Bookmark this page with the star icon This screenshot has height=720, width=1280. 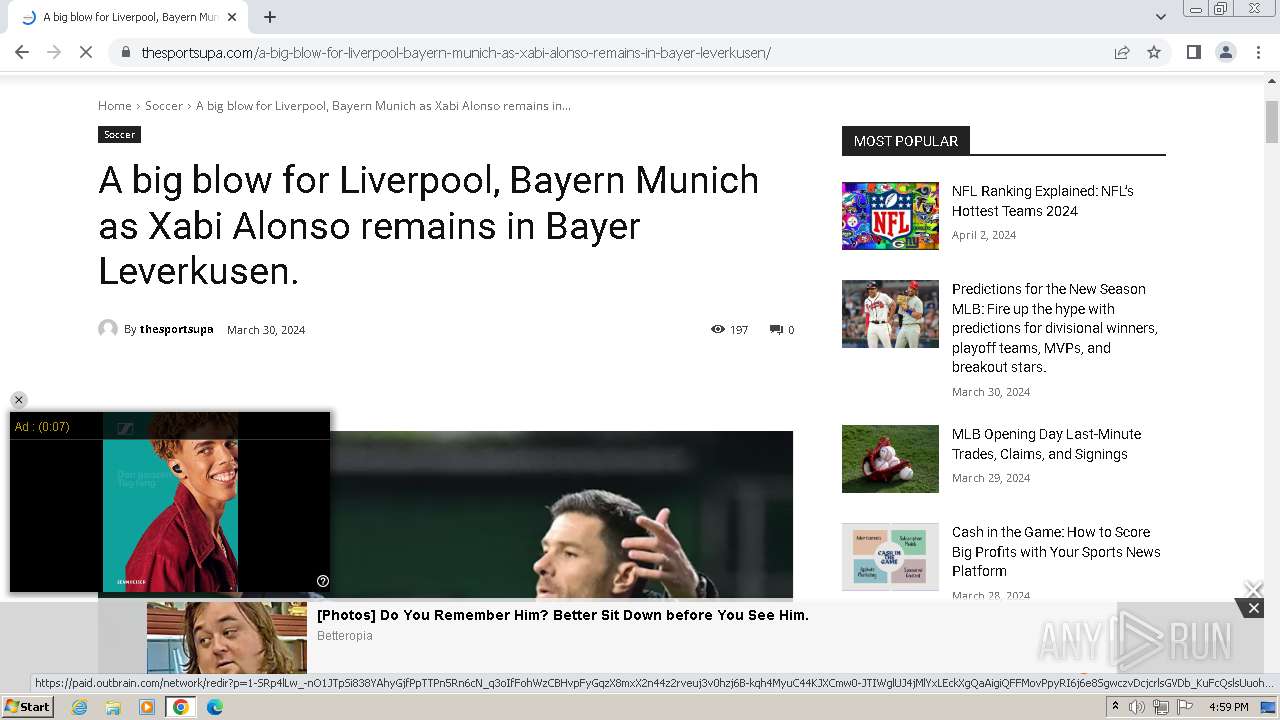click(1154, 52)
